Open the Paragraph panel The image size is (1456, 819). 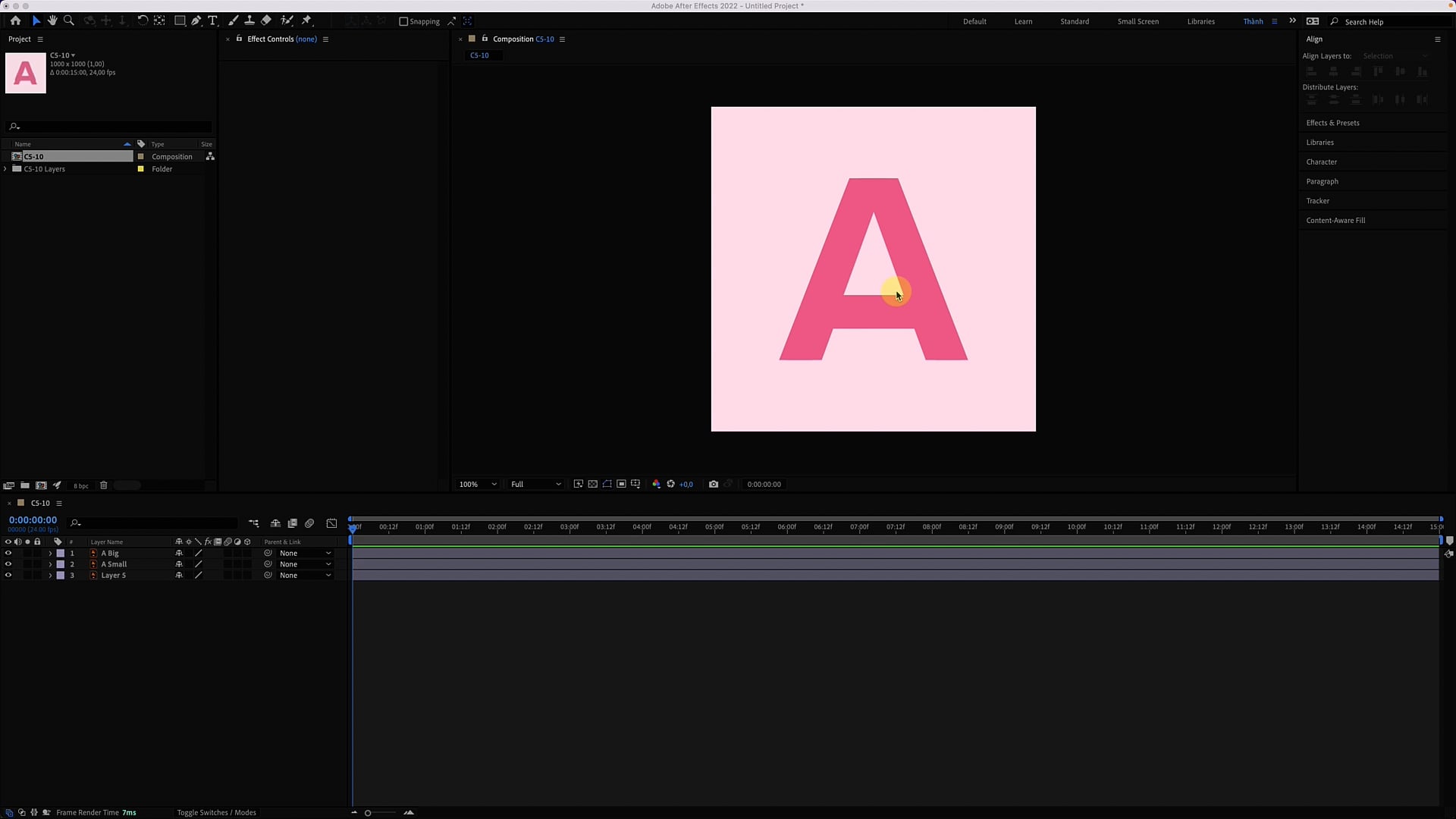[1322, 181]
